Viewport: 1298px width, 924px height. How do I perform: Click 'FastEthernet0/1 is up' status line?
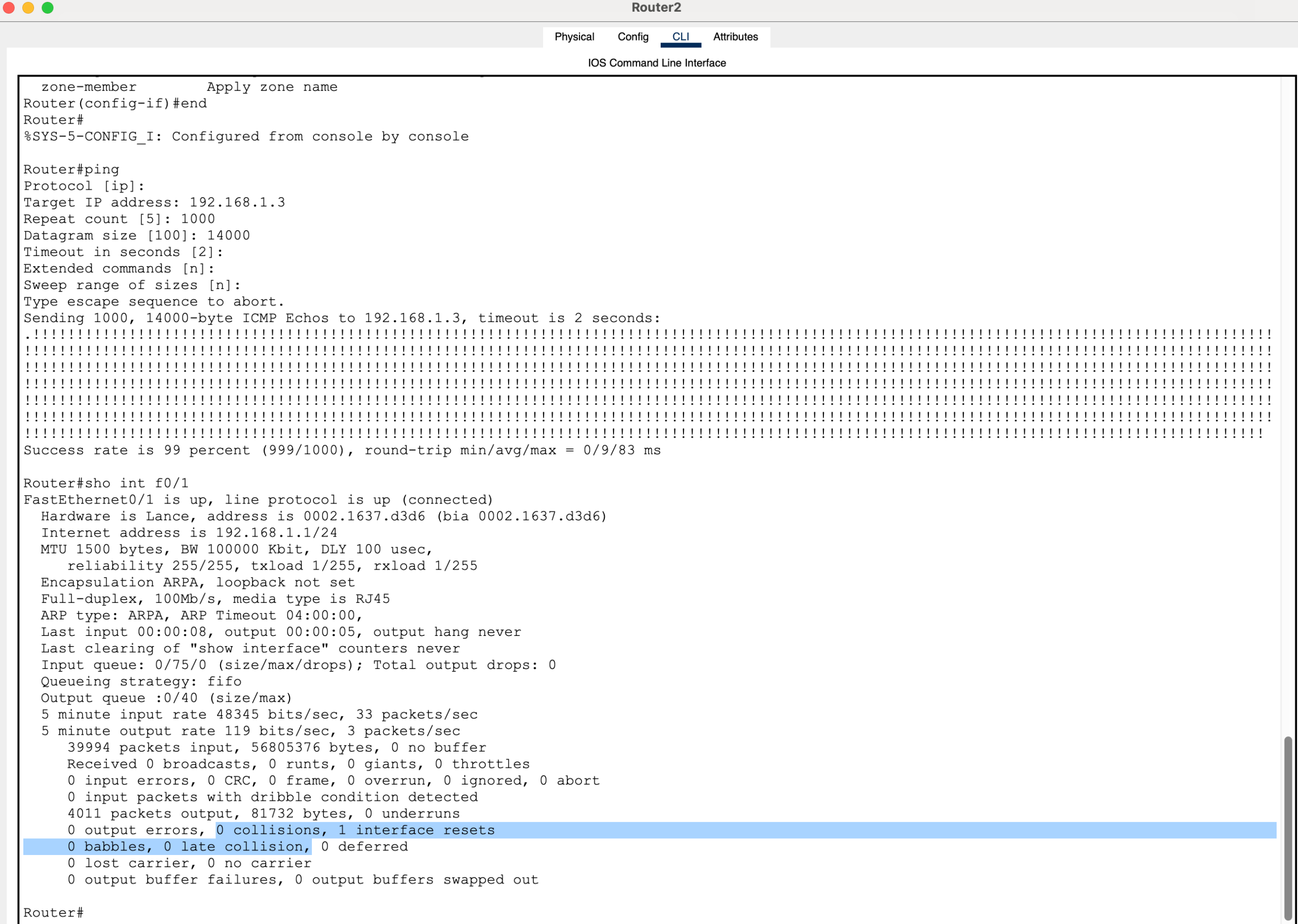[258, 500]
